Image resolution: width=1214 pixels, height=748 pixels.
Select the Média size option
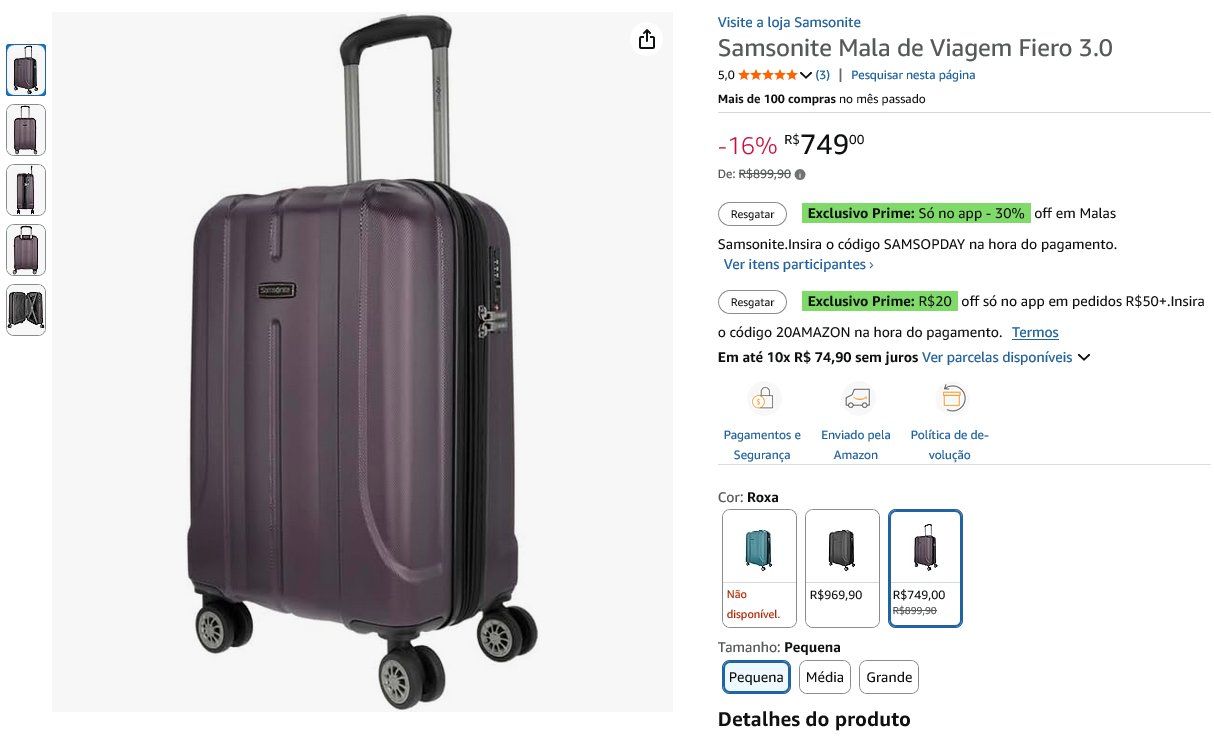coord(825,677)
